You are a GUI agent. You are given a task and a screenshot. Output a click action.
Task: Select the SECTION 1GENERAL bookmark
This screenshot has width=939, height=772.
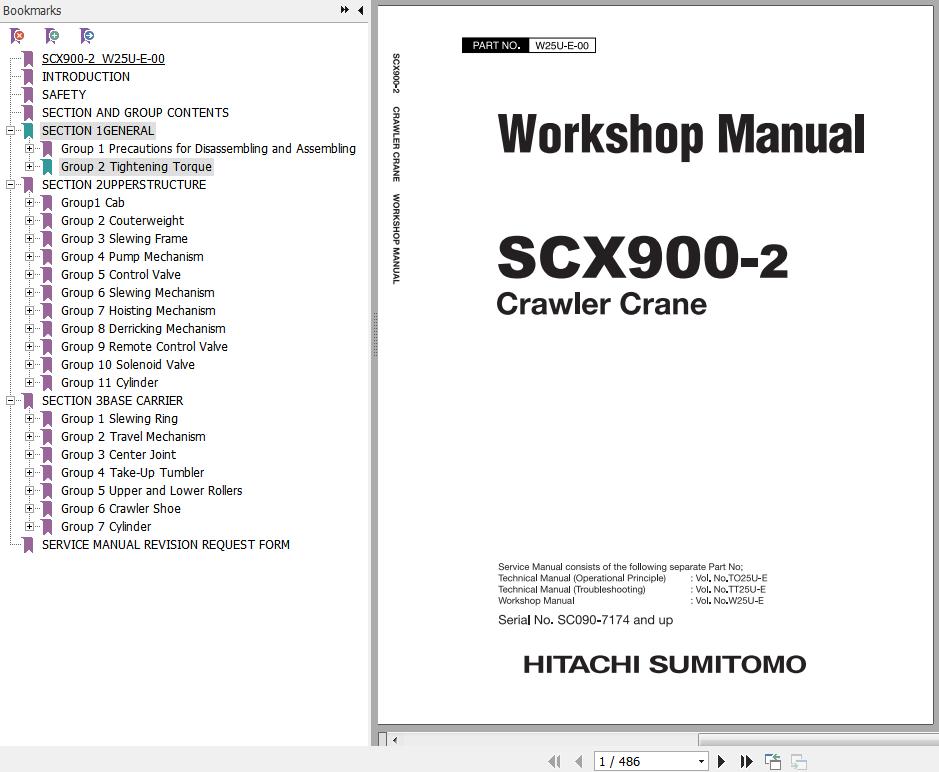[98, 131]
